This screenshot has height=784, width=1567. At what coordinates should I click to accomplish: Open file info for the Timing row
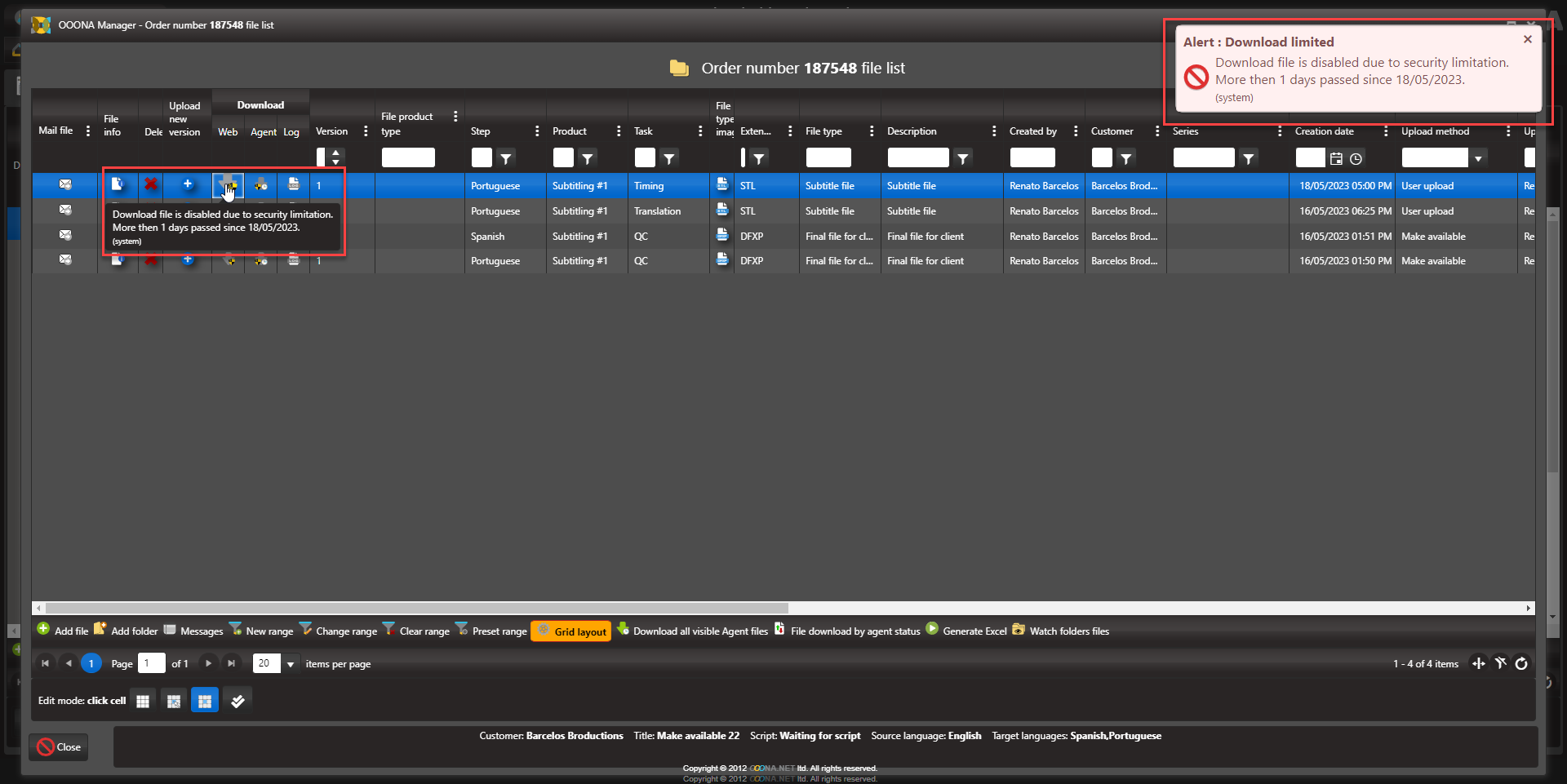[118, 184]
